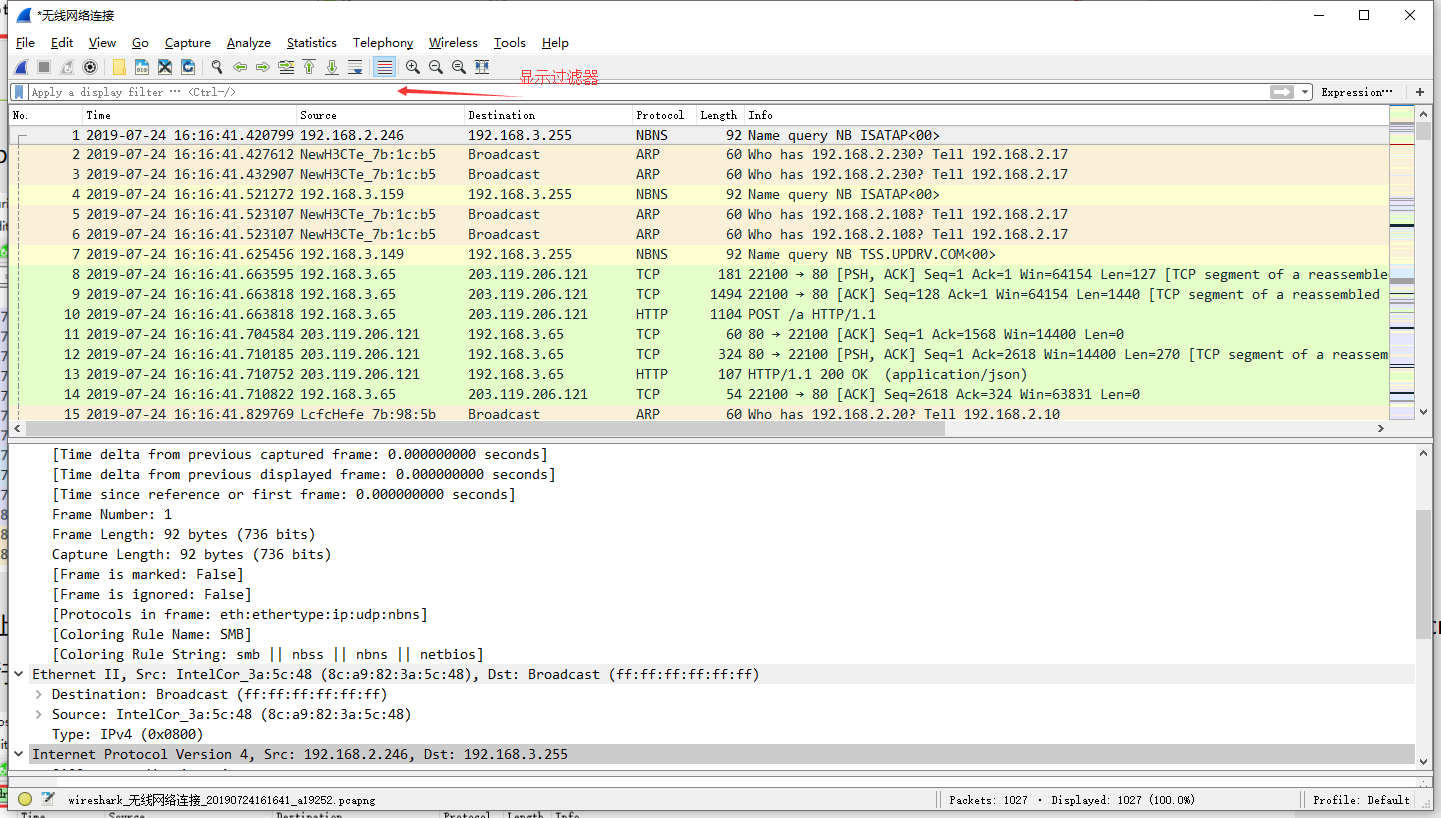The image size is (1441, 818).
Task: Click in the display filter input field
Action: click(x=648, y=92)
